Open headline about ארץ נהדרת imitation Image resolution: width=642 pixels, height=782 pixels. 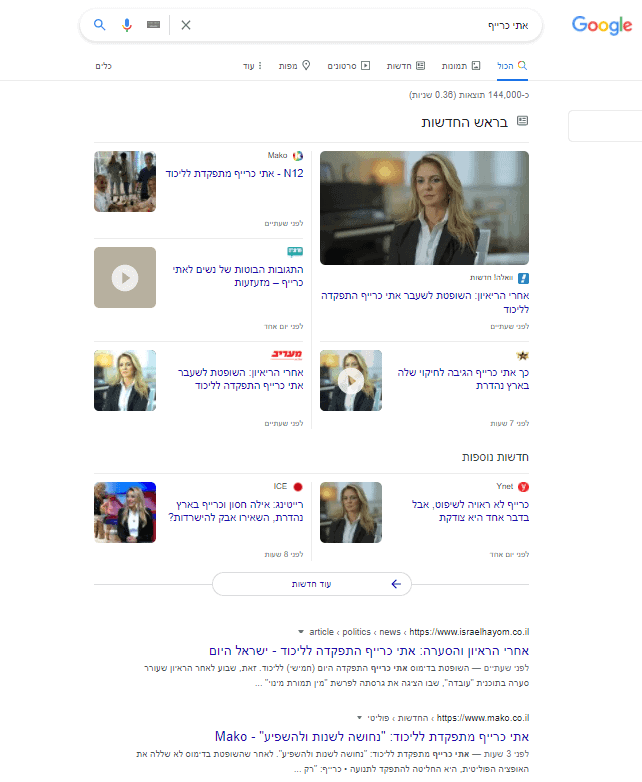pos(463,379)
